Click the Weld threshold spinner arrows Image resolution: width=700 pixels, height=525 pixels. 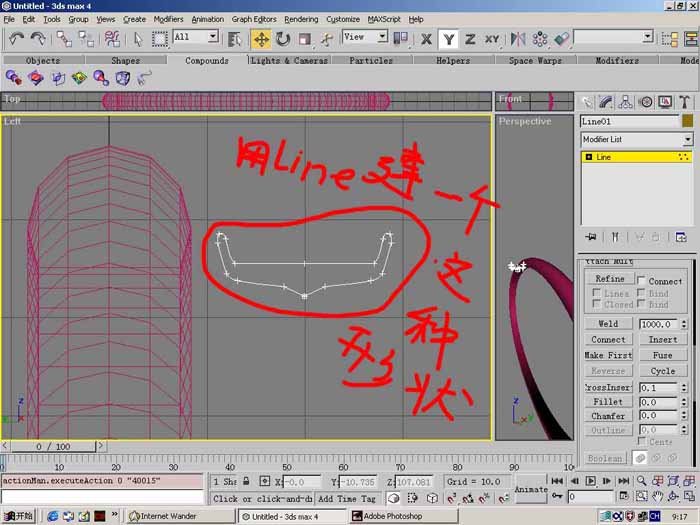pos(684,324)
